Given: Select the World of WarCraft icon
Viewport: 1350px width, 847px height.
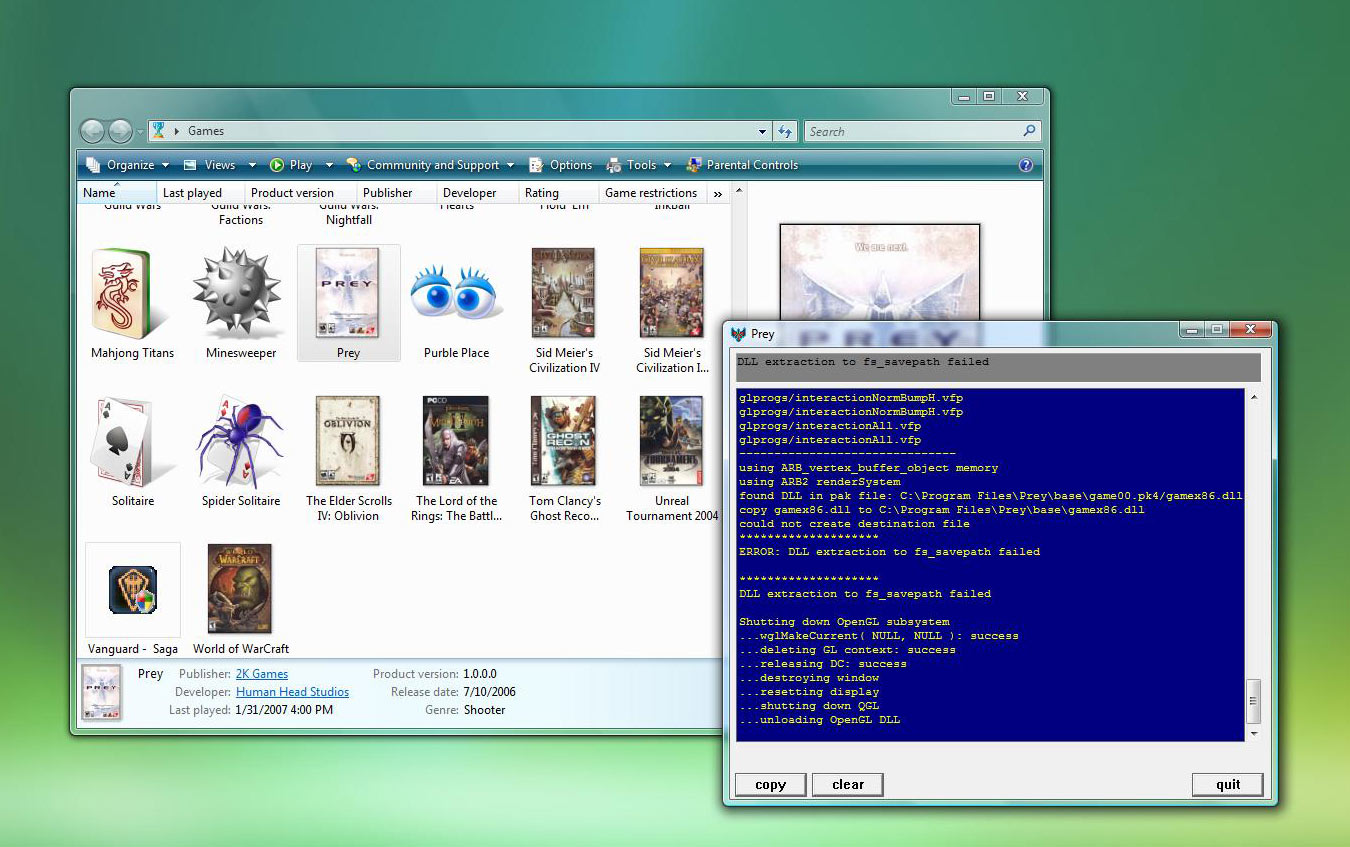Looking at the screenshot, I should (240, 589).
